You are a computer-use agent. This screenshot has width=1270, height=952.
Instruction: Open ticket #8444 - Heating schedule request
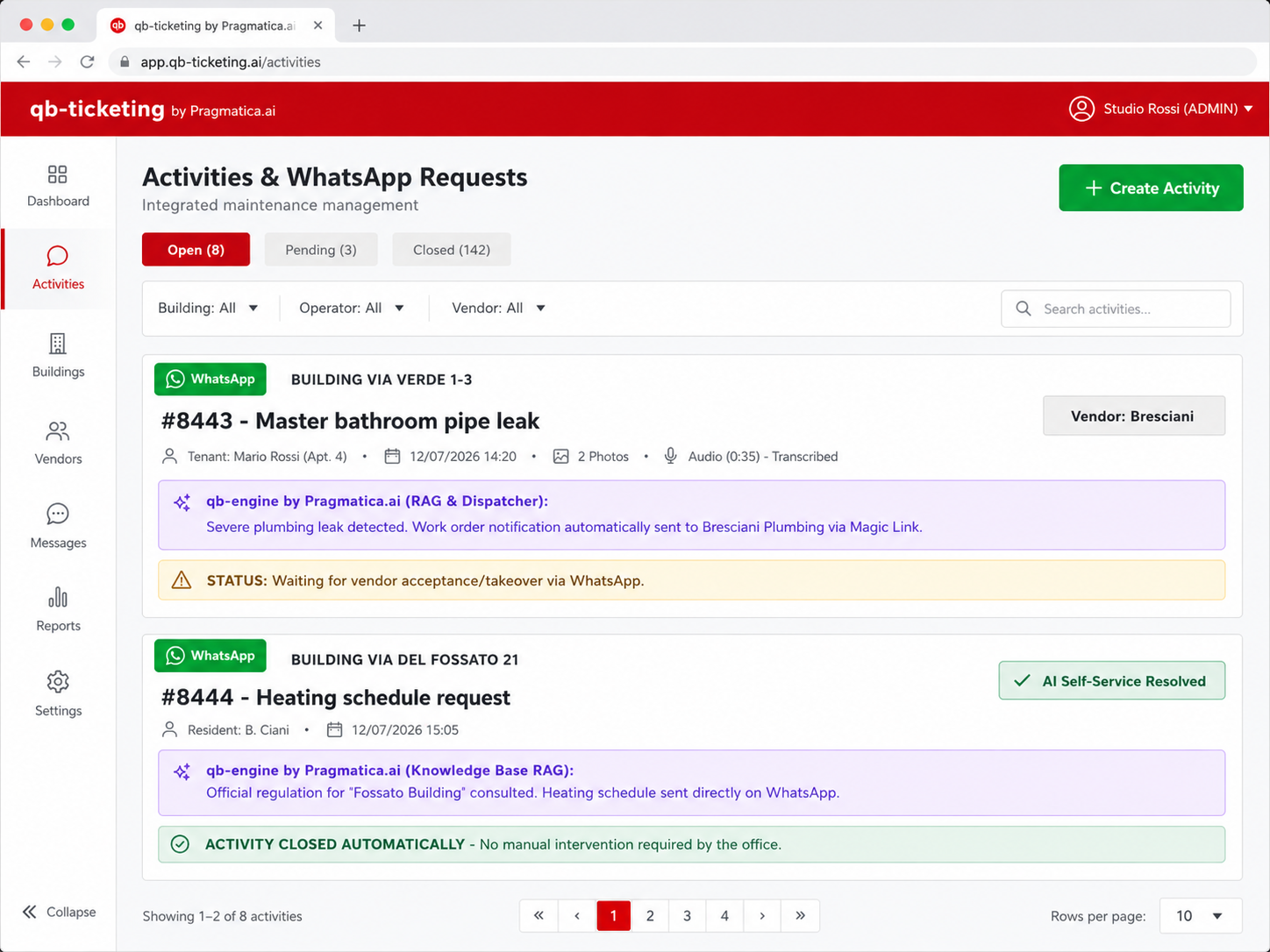click(x=336, y=698)
